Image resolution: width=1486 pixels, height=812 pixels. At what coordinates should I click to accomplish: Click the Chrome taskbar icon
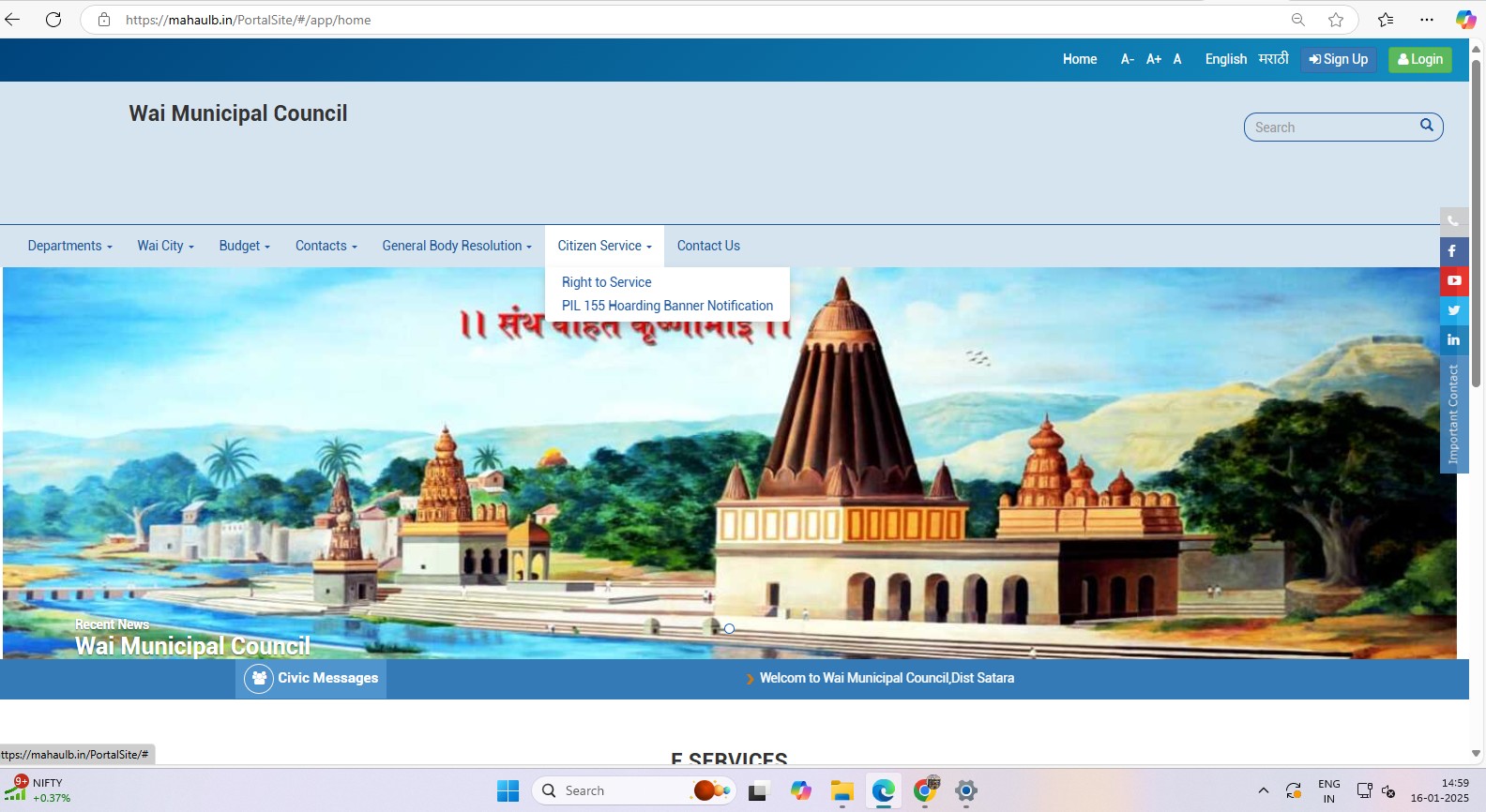(925, 791)
